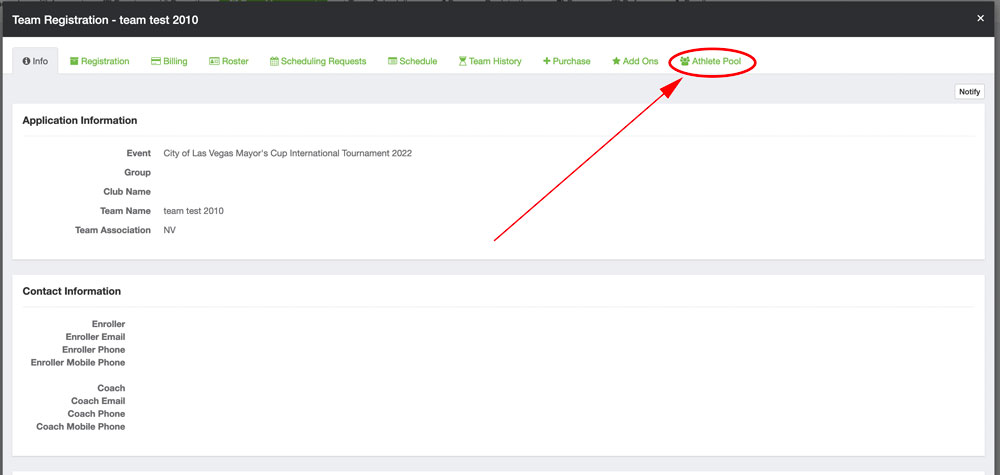
Task: Click the Contact Information section heading
Action: [x=72, y=292]
